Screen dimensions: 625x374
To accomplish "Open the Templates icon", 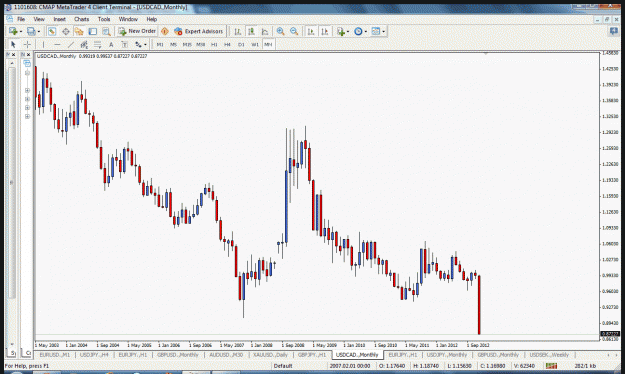I will (x=376, y=31).
